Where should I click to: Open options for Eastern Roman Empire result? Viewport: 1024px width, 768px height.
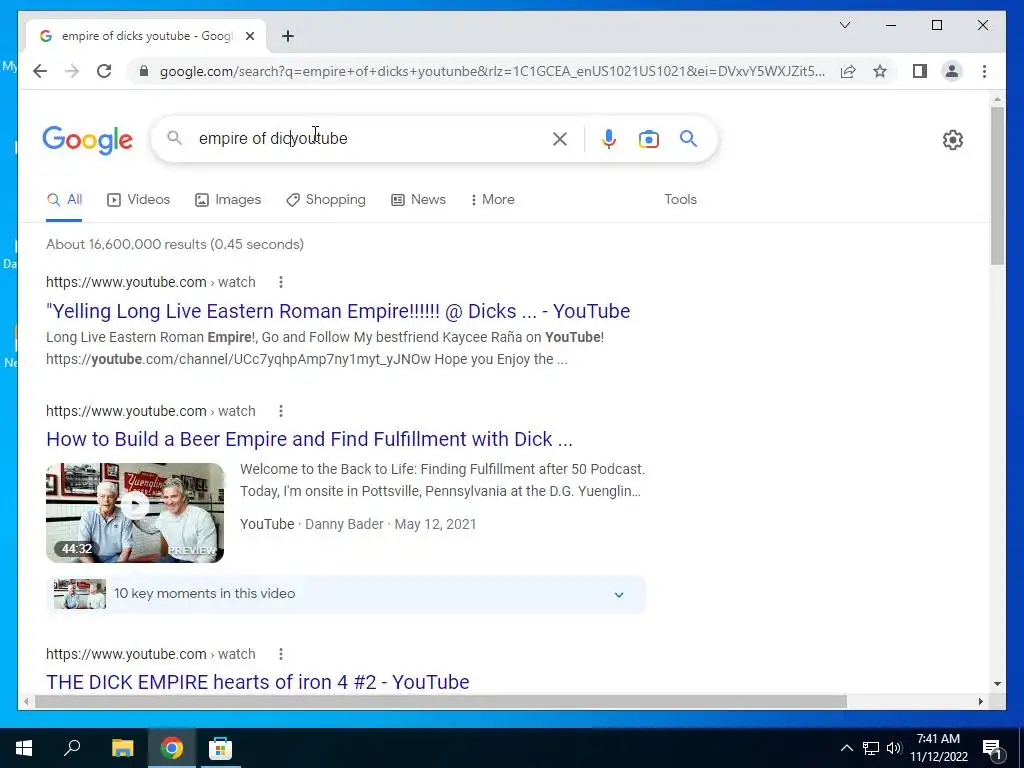pyautogui.click(x=281, y=282)
